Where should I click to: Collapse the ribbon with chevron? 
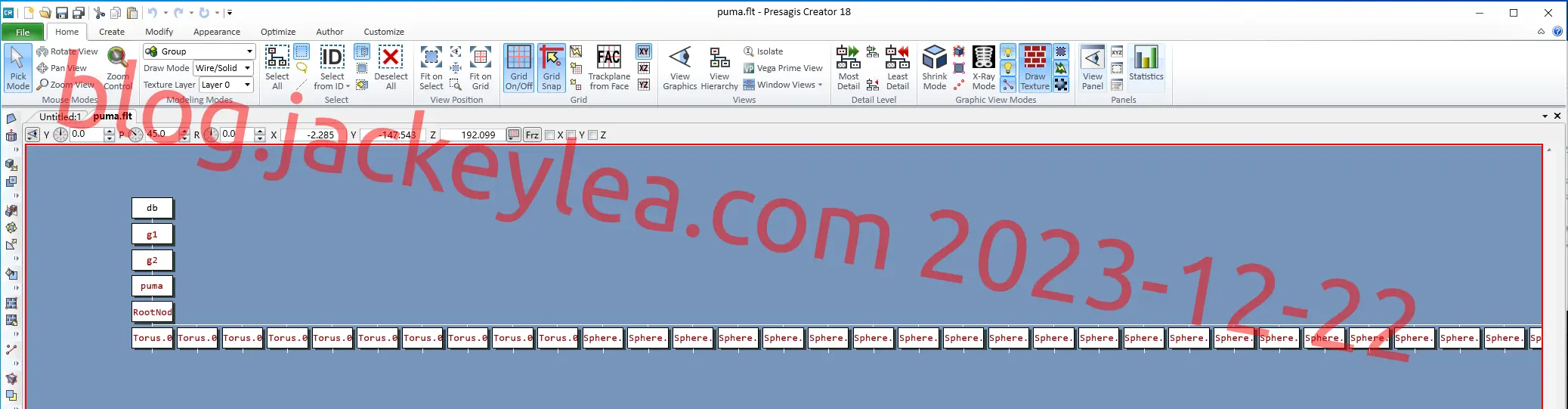(1541, 32)
